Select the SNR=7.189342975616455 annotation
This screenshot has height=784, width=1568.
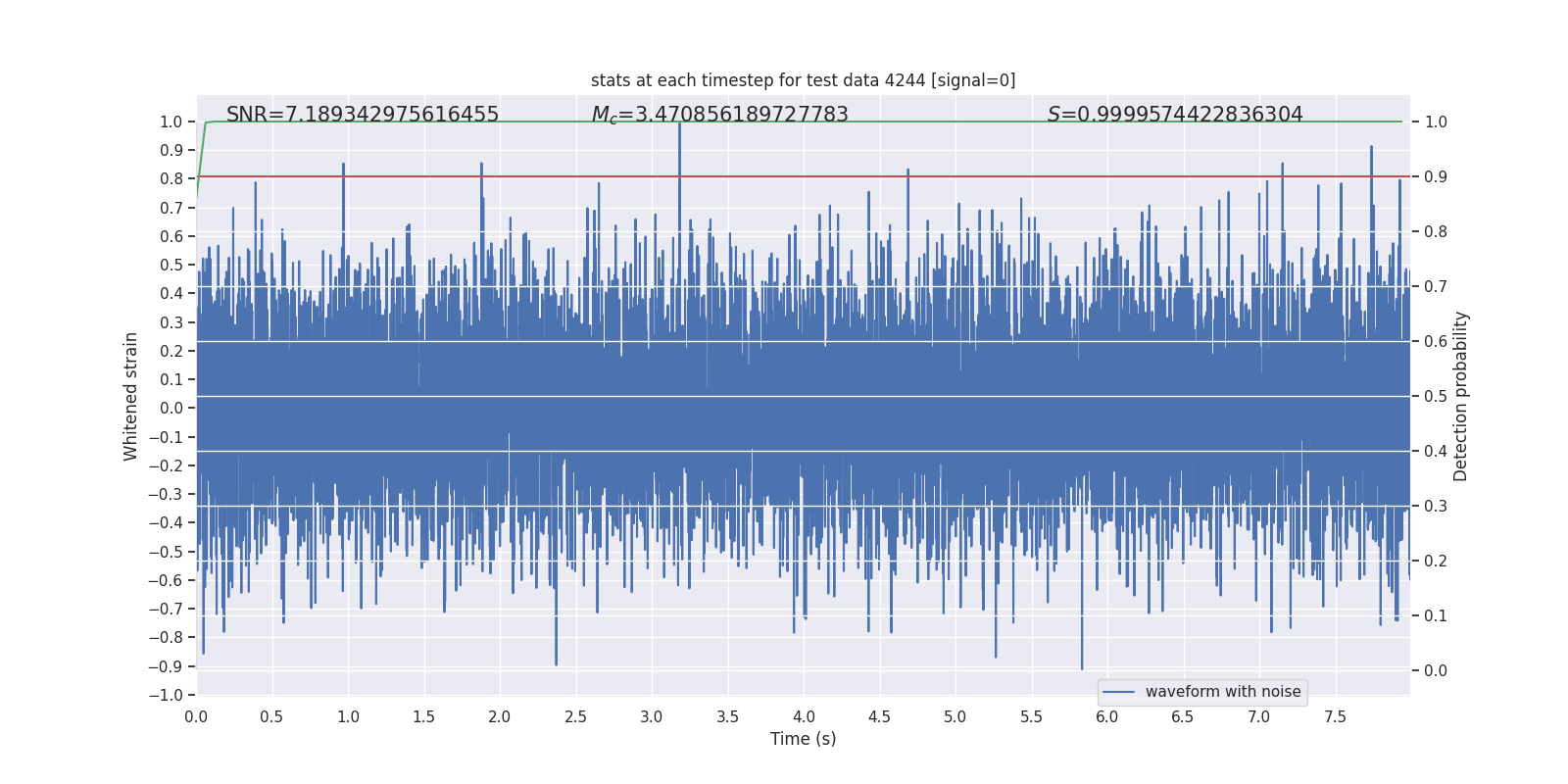click(x=363, y=115)
